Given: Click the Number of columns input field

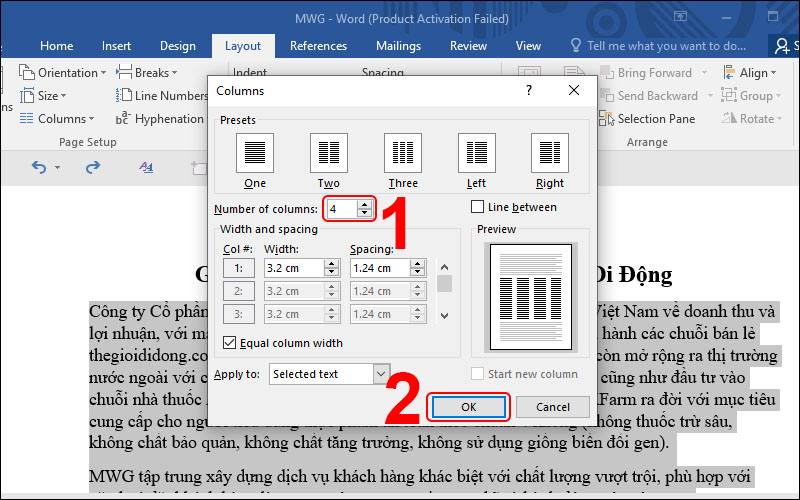Looking at the screenshot, I should click(342, 209).
